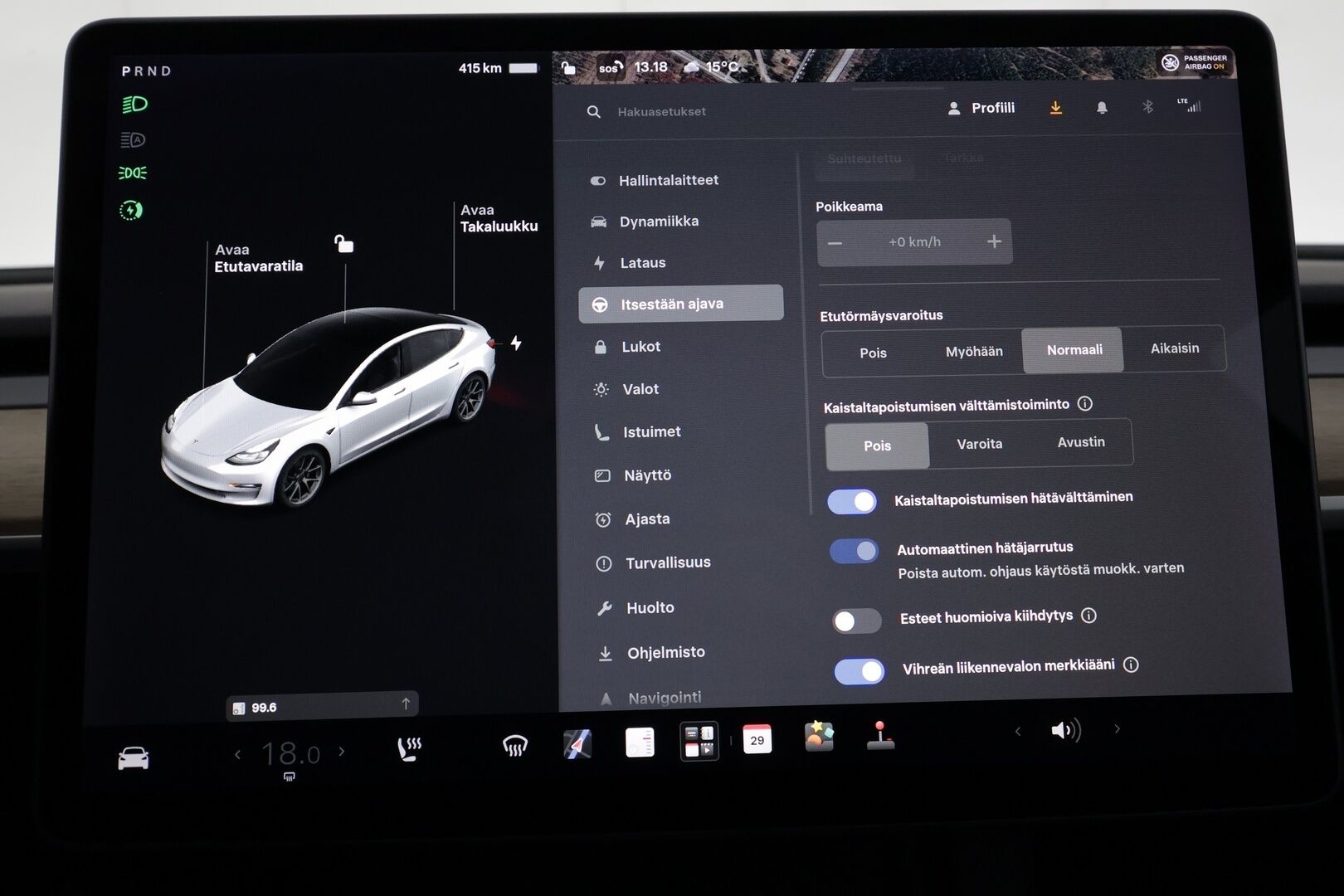Tap info icon beside Vihreän liikennevalon merkkiääni
The height and width of the screenshot is (896, 1344).
pyautogui.click(x=1131, y=664)
